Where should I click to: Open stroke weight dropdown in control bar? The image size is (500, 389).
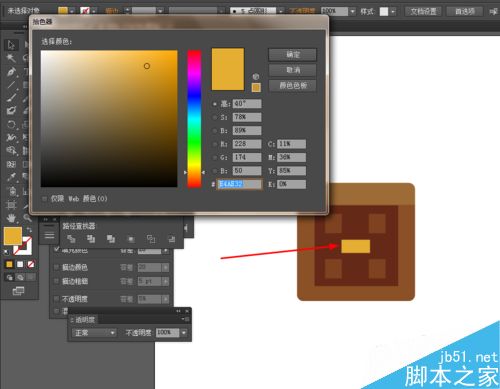[x=160, y=11]
